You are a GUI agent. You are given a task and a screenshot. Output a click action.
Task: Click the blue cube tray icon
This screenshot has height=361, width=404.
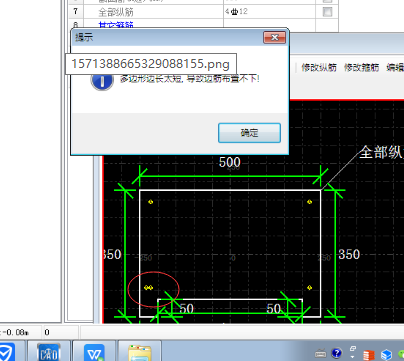click(x=386, y=354)
